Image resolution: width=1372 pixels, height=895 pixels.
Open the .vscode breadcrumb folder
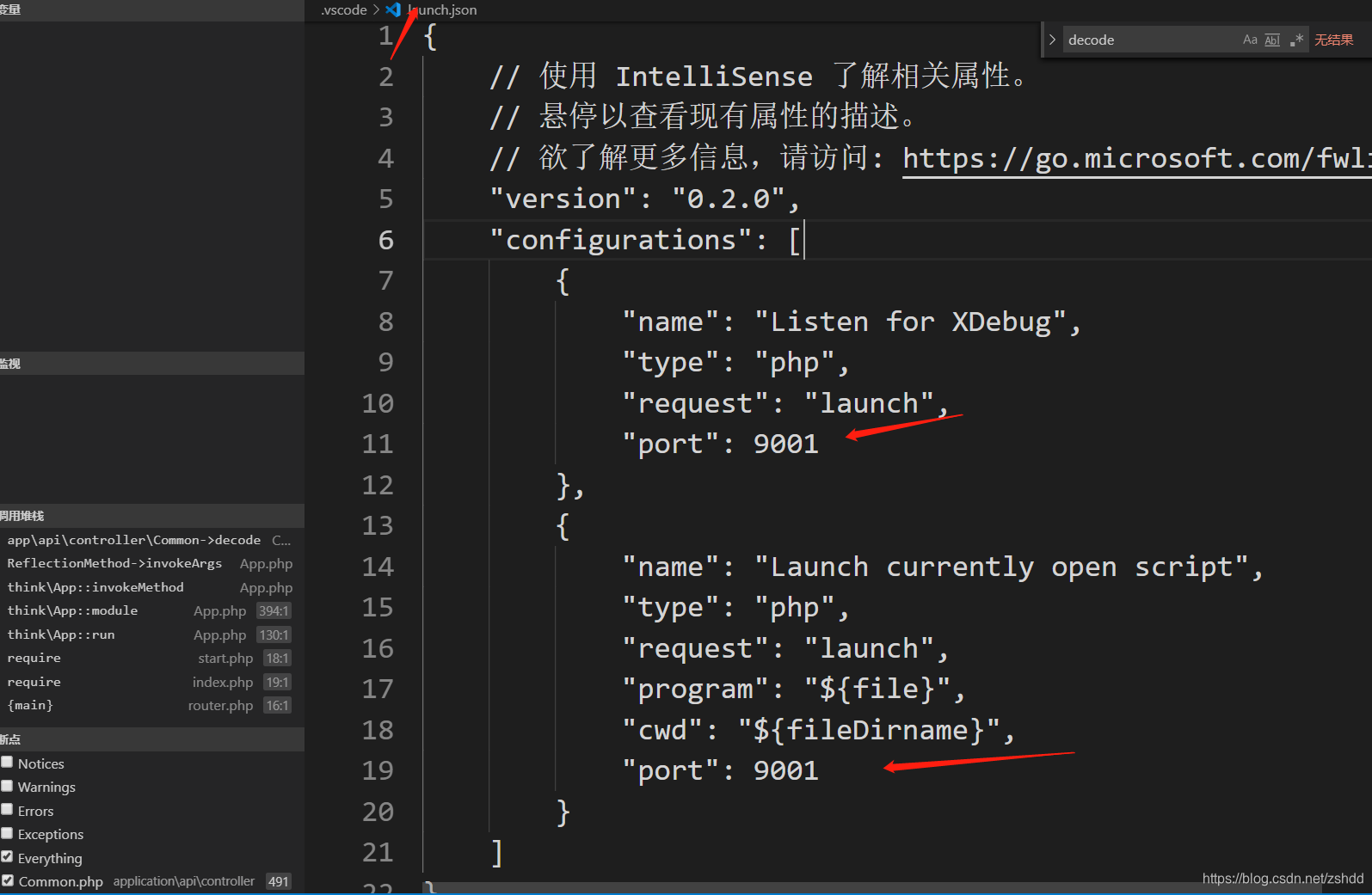(344, 9)
